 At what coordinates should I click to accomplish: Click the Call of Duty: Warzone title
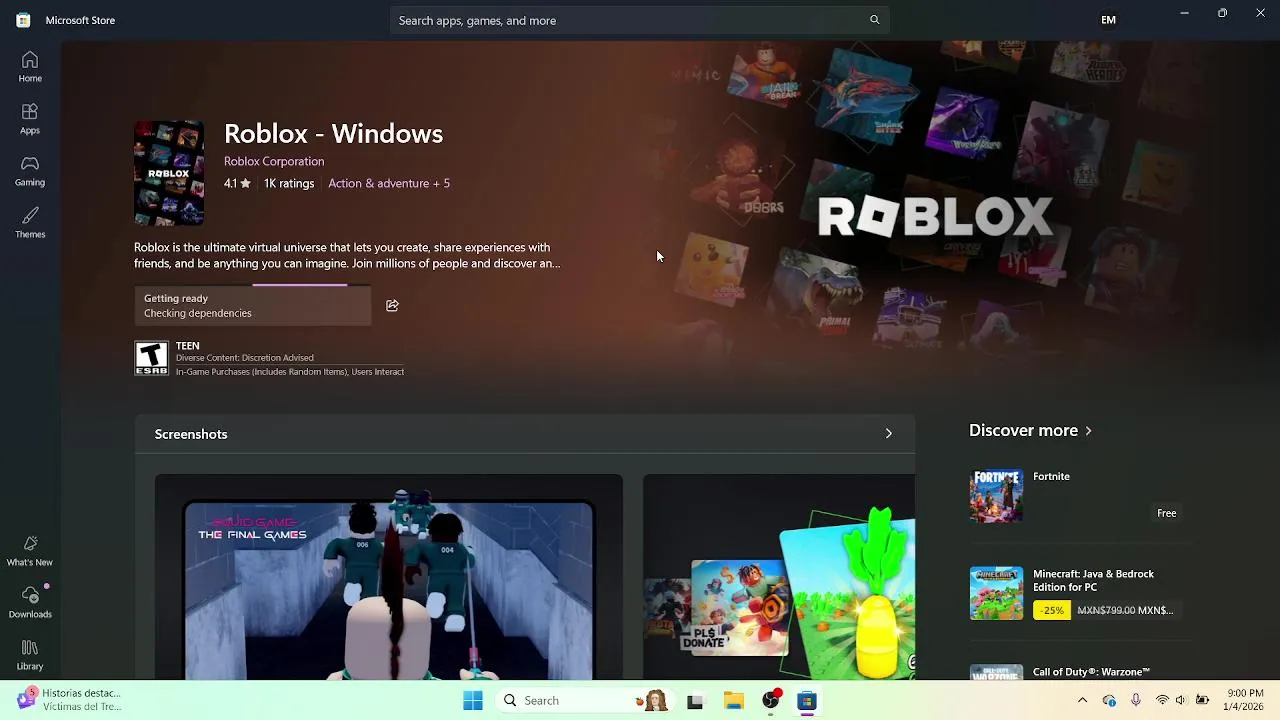tap(1091, 672)
